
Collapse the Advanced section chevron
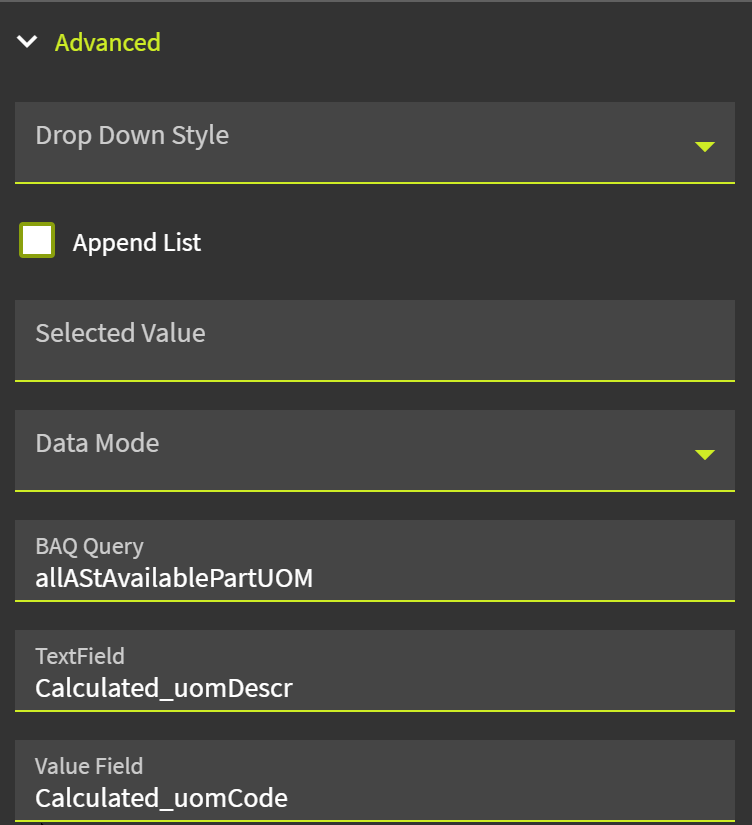point(27,42)
